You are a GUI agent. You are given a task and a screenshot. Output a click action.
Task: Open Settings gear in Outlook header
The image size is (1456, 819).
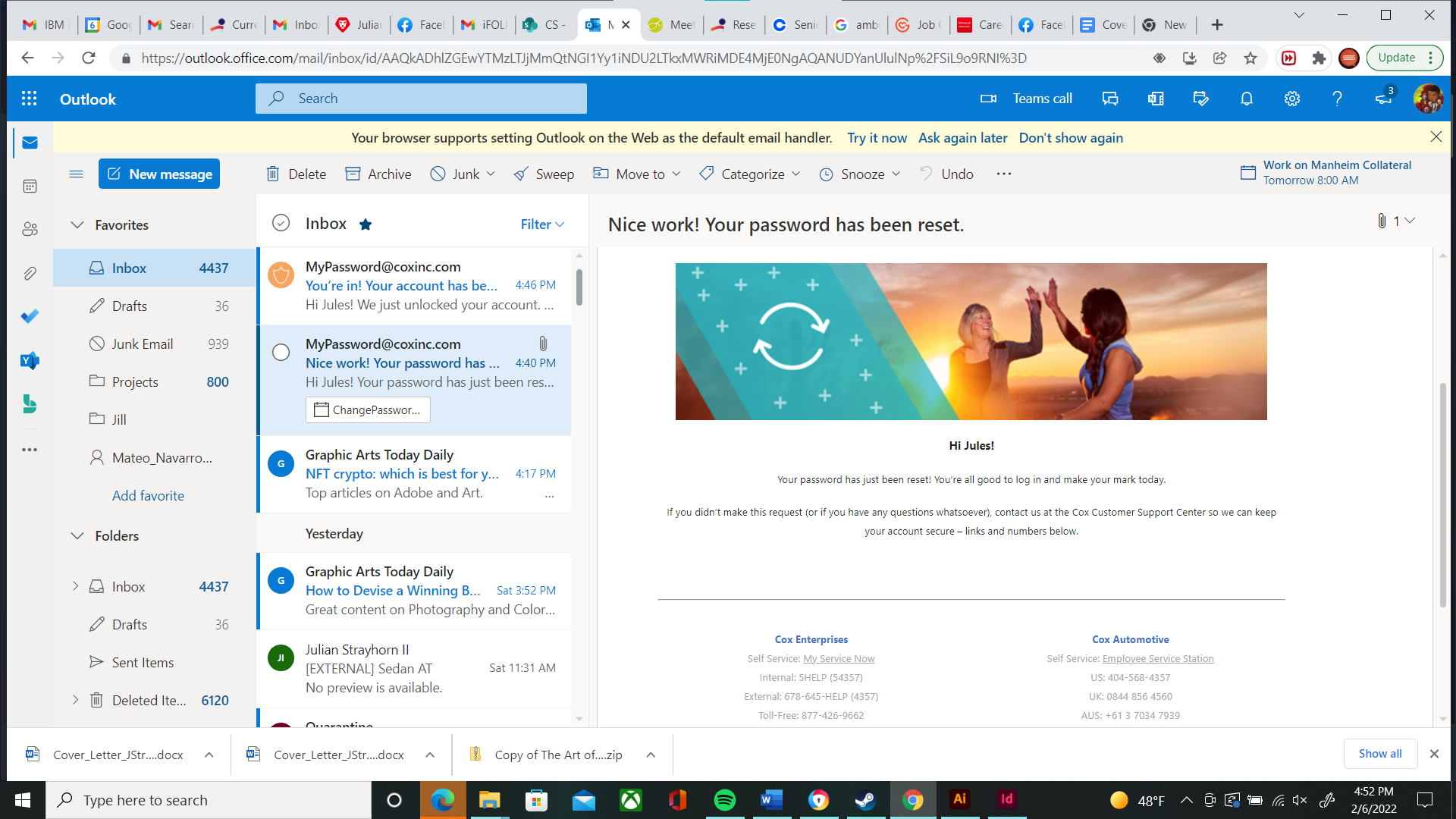tap(1291, 99)
